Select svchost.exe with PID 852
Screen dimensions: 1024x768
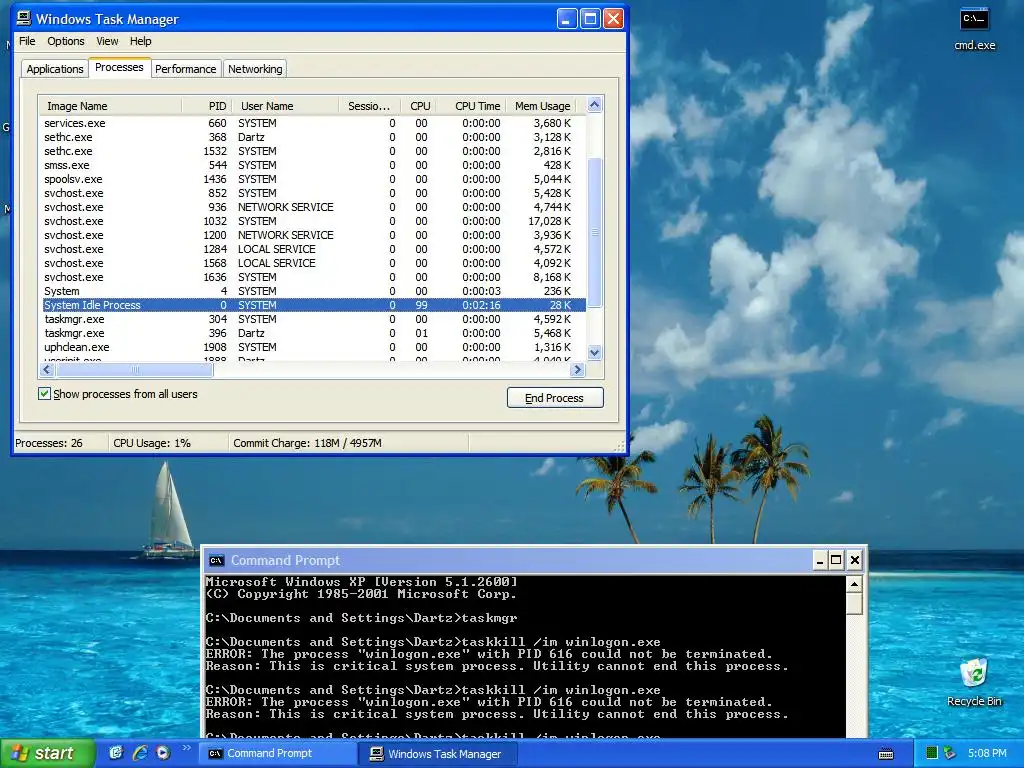click(312, 193)
